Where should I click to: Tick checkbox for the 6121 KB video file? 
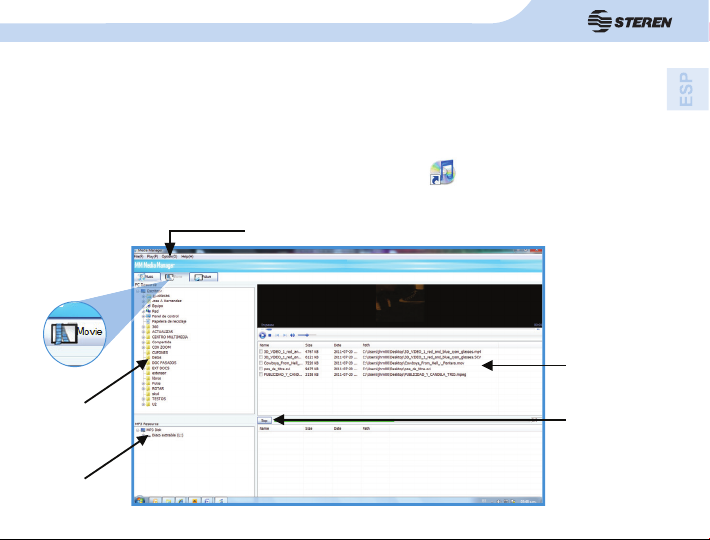click(x=261, y=357)
